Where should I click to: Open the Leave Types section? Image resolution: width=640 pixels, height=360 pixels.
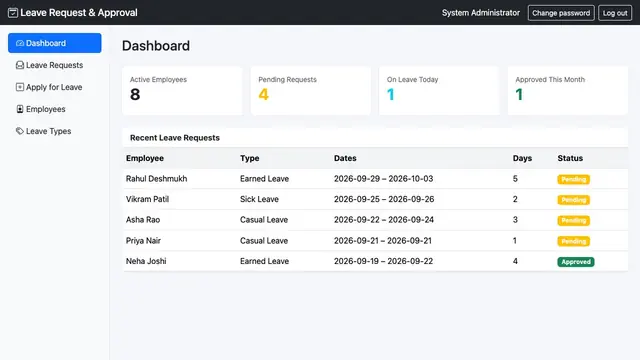55,131
